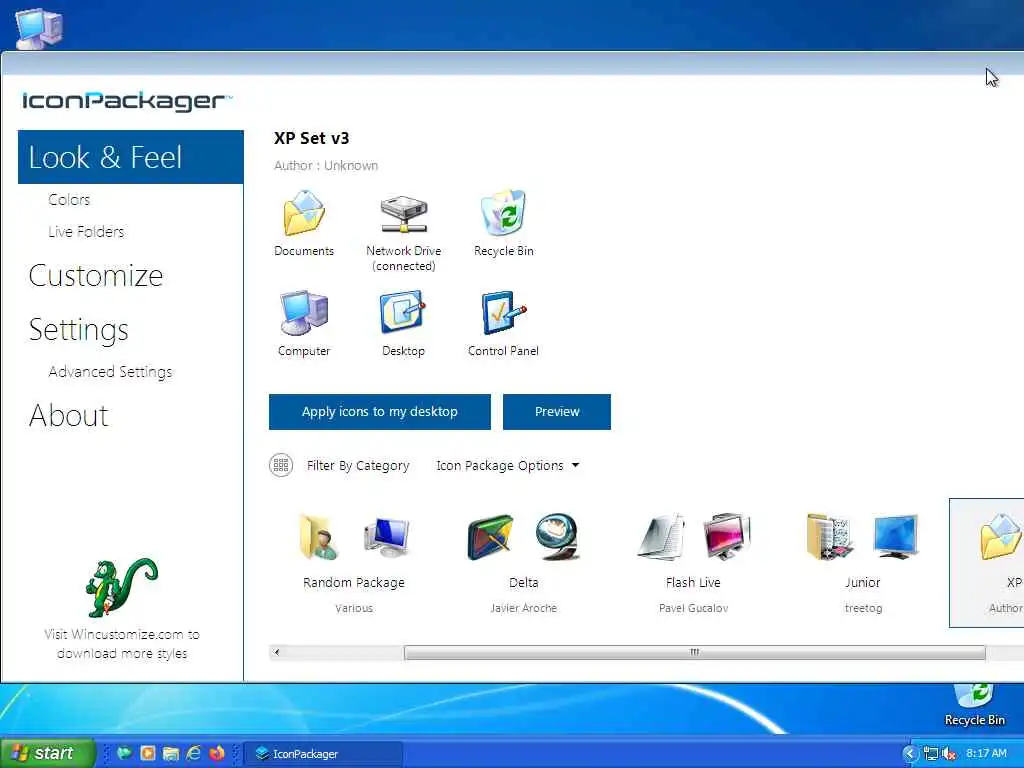Click the Preview button

(557, 411)
